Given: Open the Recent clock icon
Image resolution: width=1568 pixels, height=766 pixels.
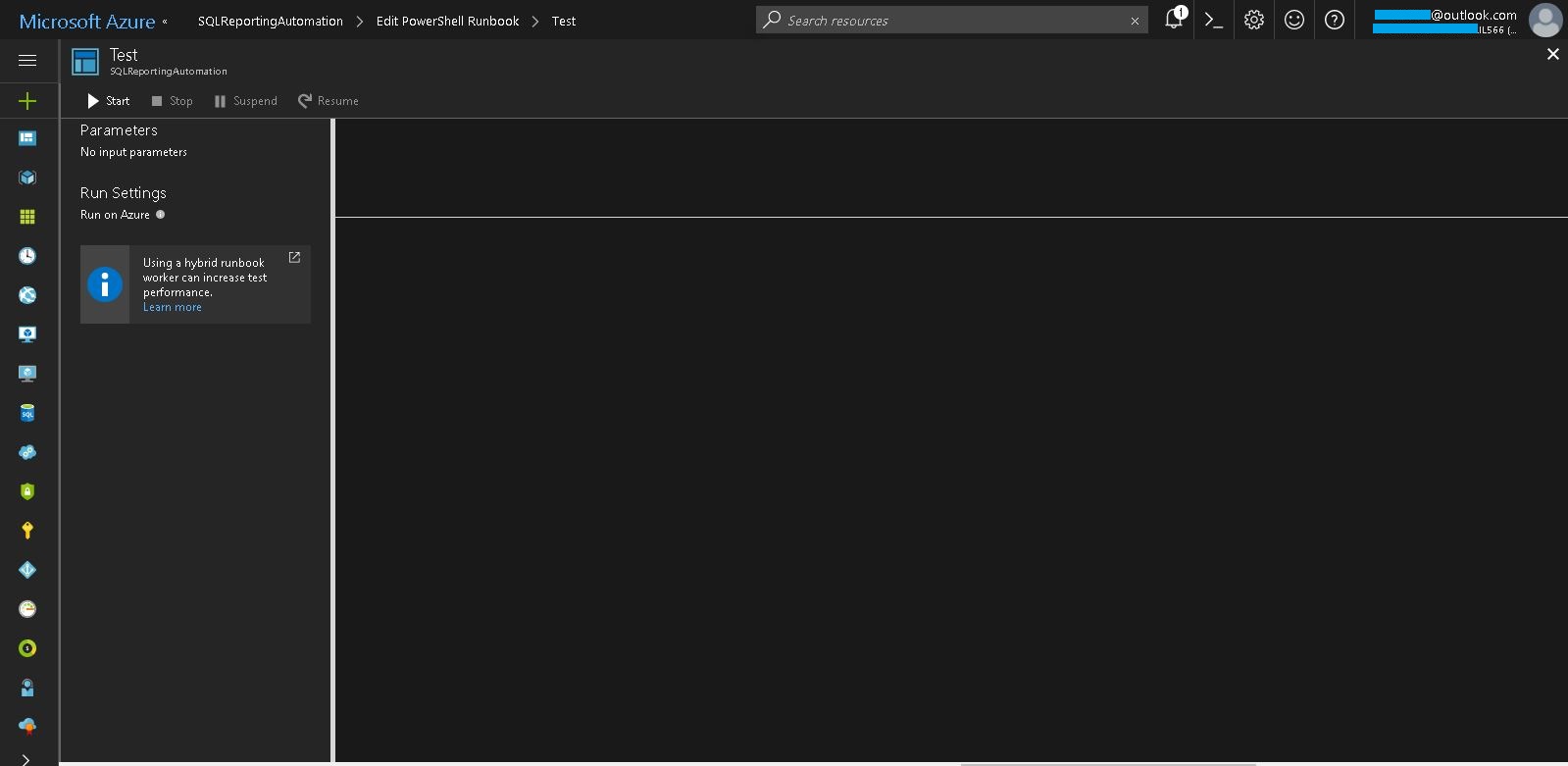Looking at the screenshot, I should [27, 256].
